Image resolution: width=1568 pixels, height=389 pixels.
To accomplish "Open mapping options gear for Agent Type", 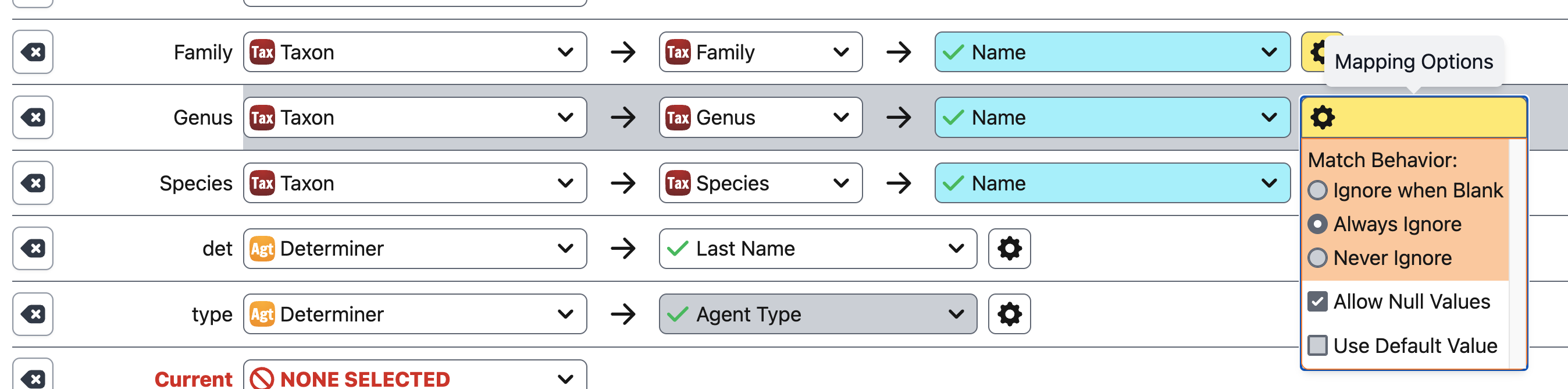I will pyautogui.click(x=1008, y=314).
